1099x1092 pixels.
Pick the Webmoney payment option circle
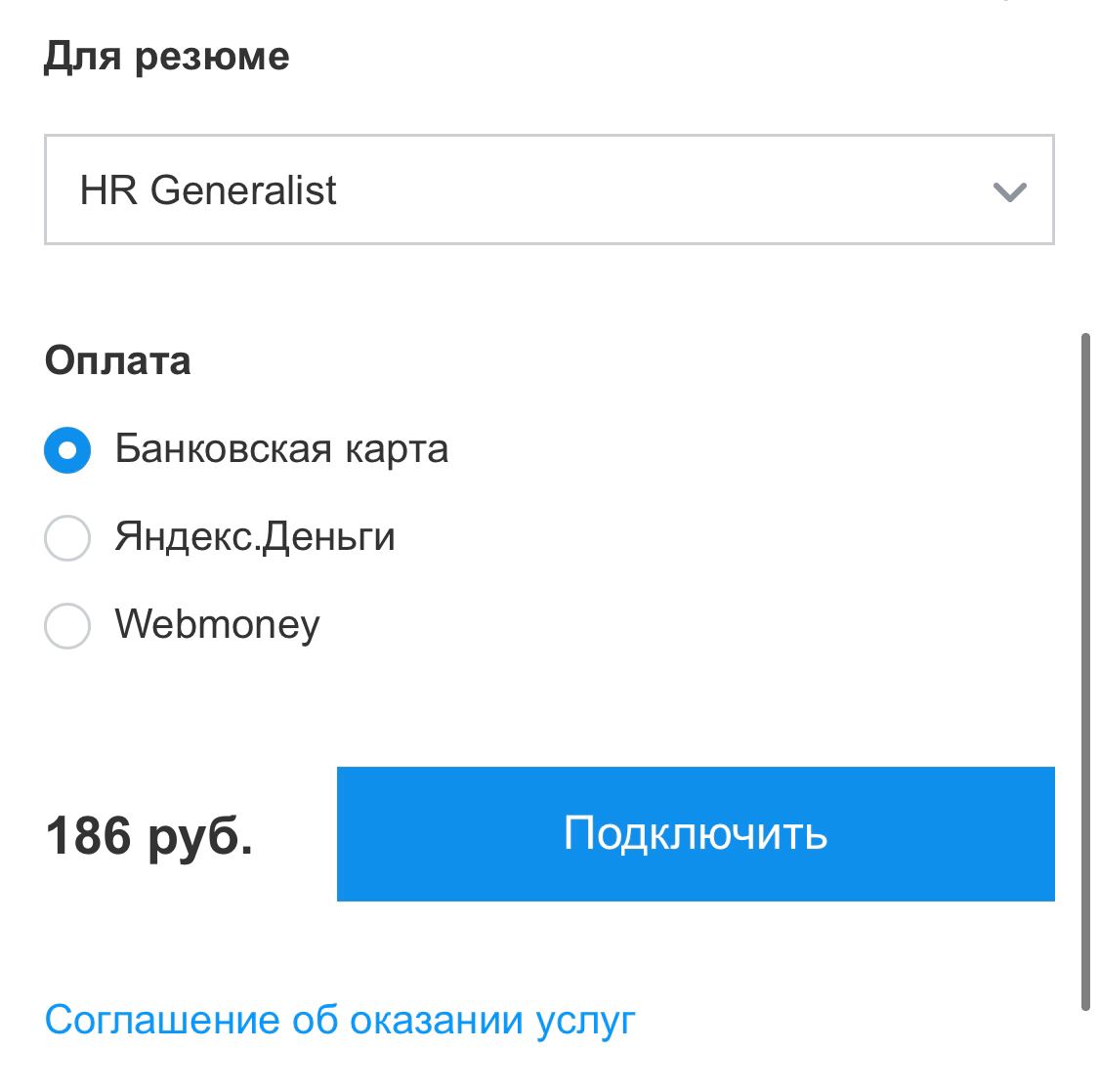[x=67, y=626]
